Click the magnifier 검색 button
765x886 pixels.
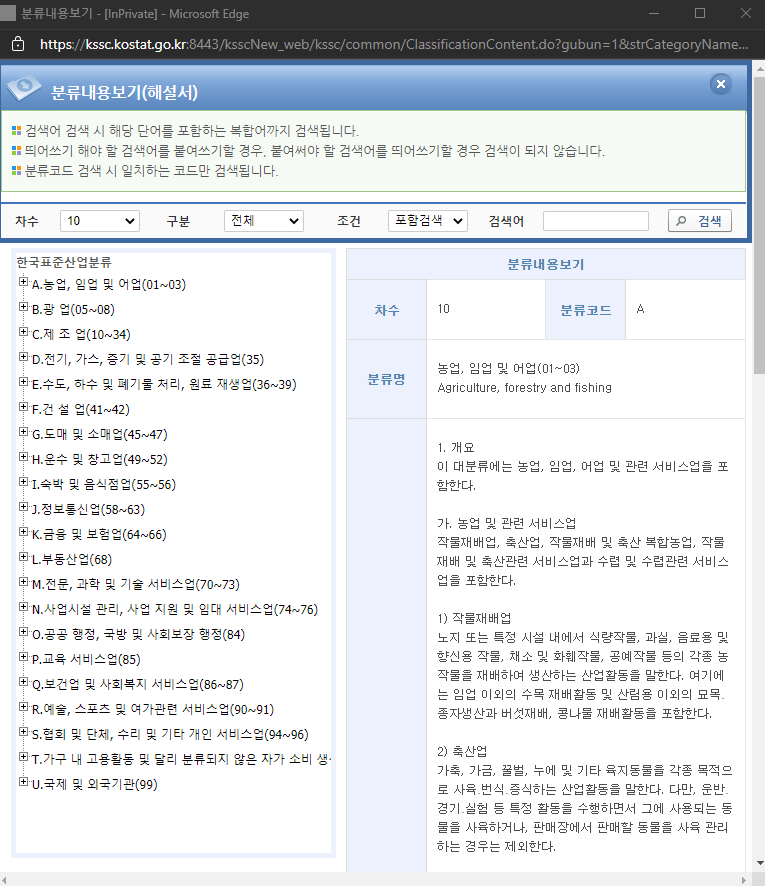click(699, 220)
